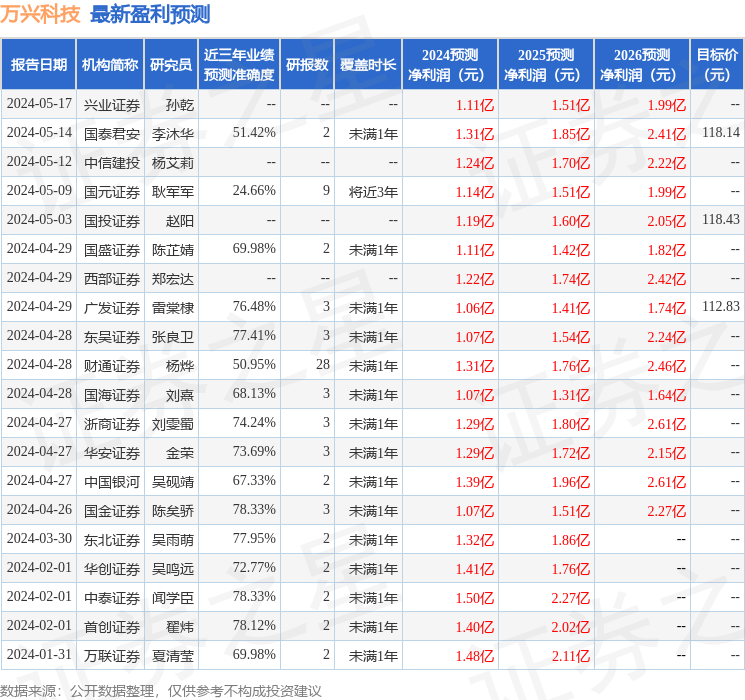Image resolution: width=745 pixels, height=700 pixels.
Task: Select the 东吴证券 institution cell
Action: (112, 337)
